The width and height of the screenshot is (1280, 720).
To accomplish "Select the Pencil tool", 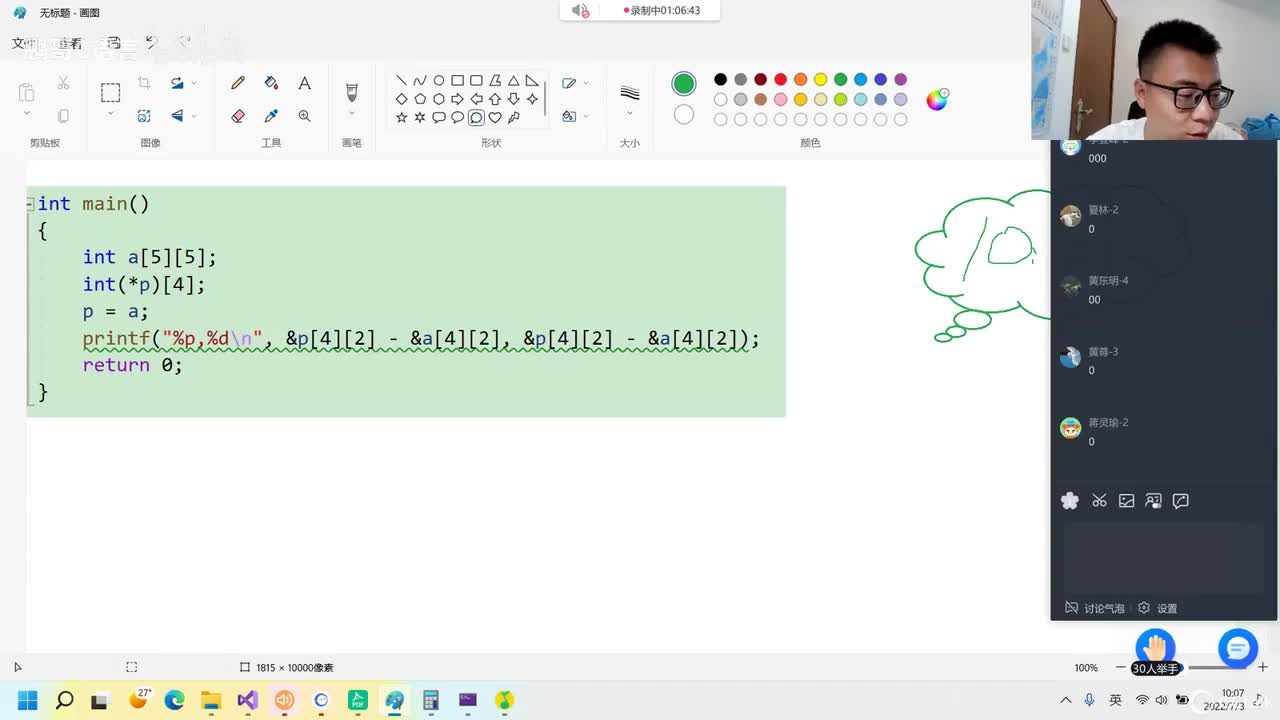I will tap(238, 84).
